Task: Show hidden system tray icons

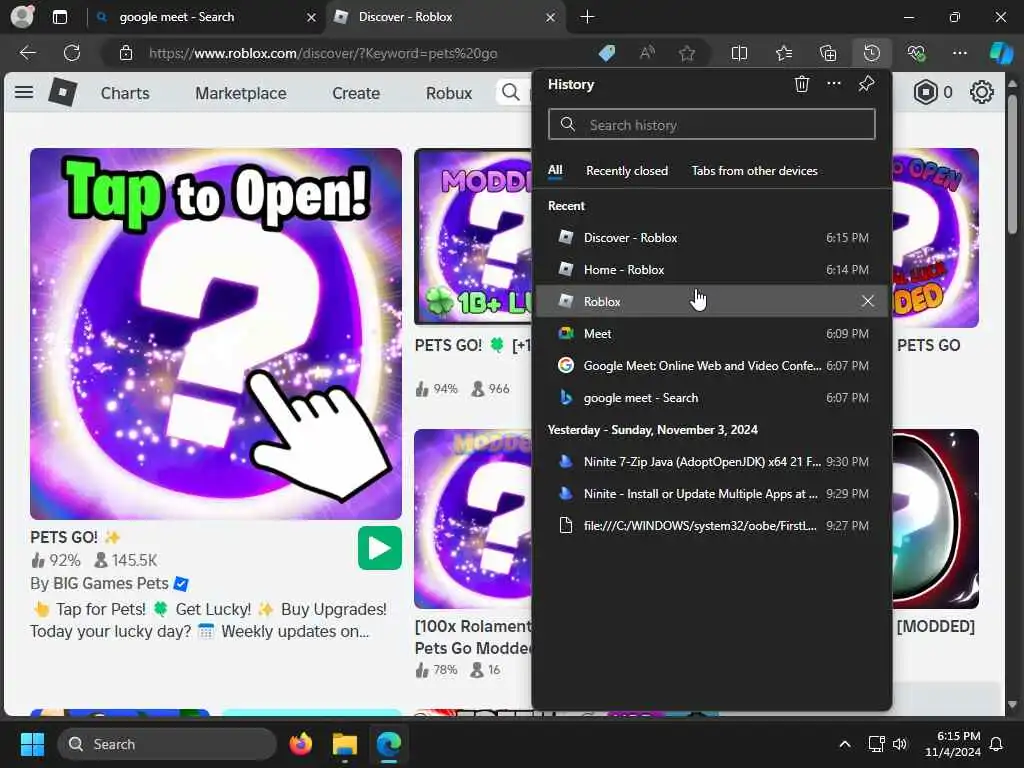Action: (844, 744)
